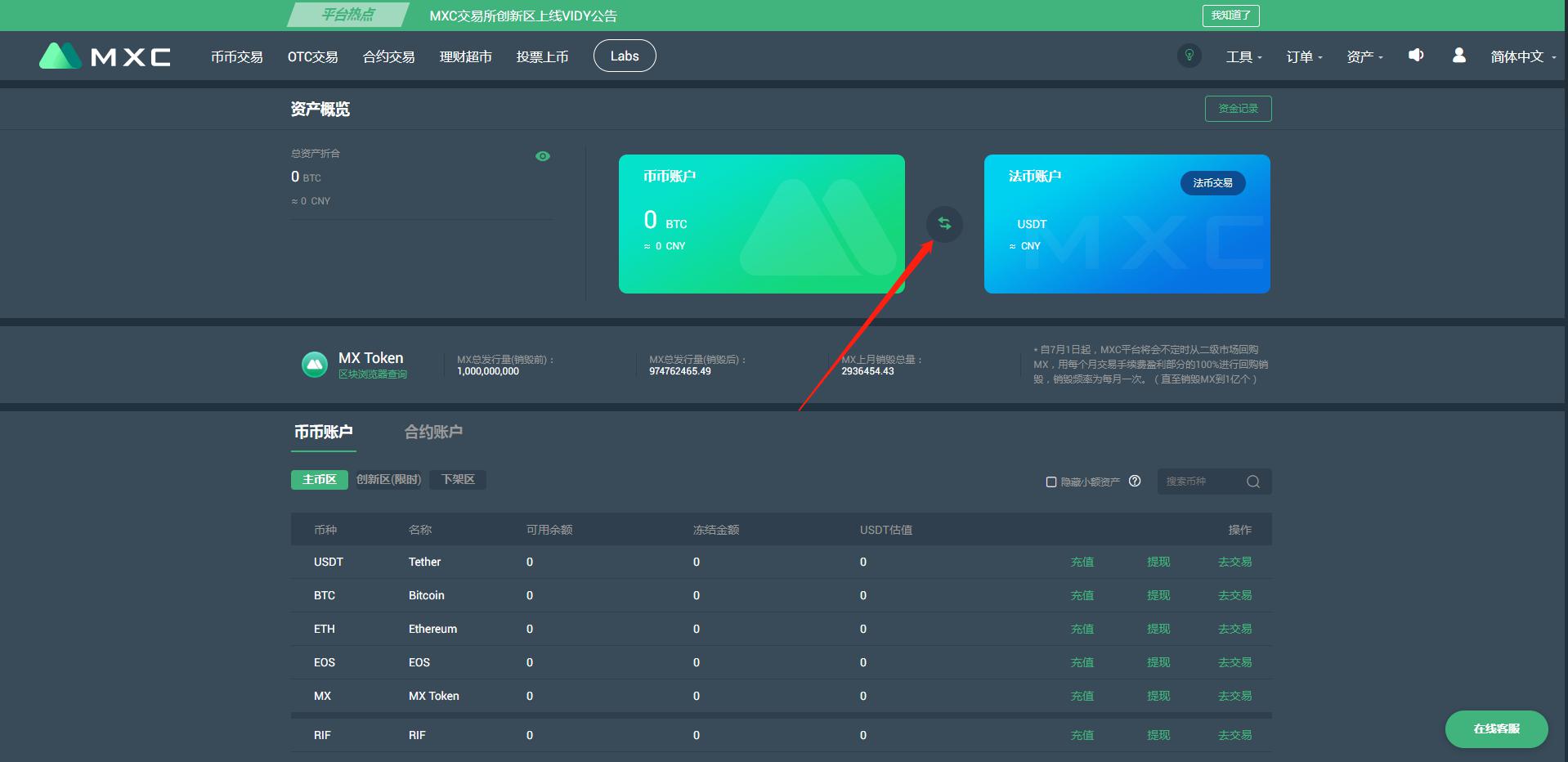
Task: Click the 冻结金额 column header
Action: coord(716,530)
